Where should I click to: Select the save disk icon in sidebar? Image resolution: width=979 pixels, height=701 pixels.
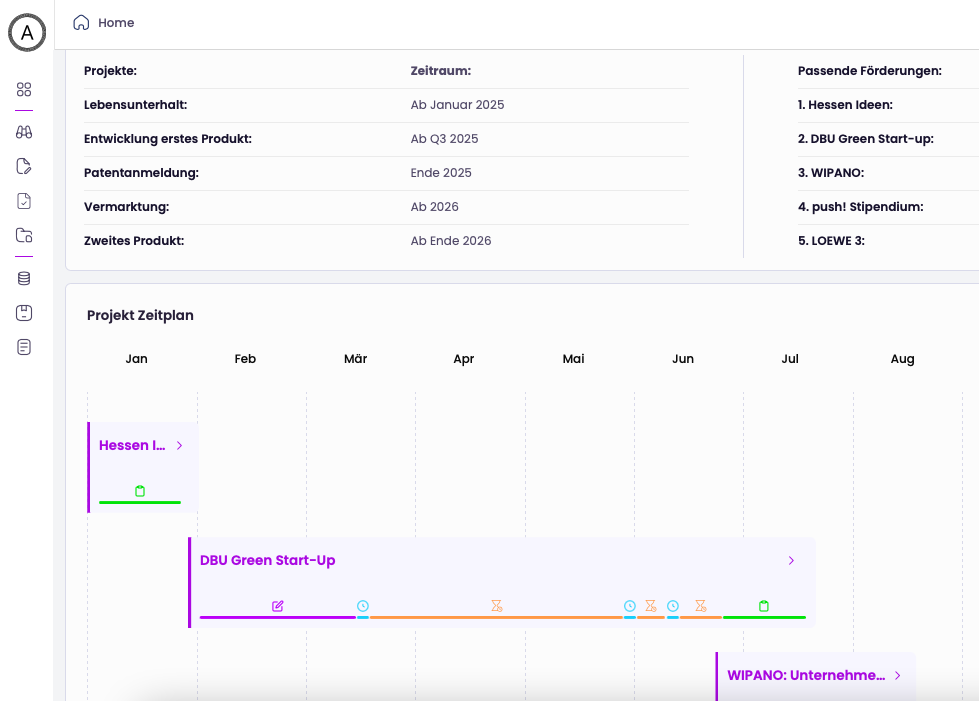25,313
